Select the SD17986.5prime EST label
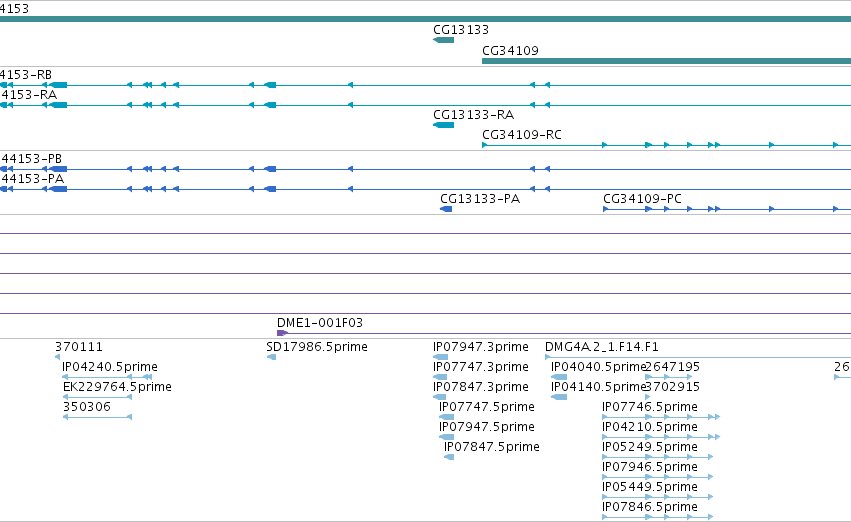The image size is (851, 522). [x=317, y=347]
